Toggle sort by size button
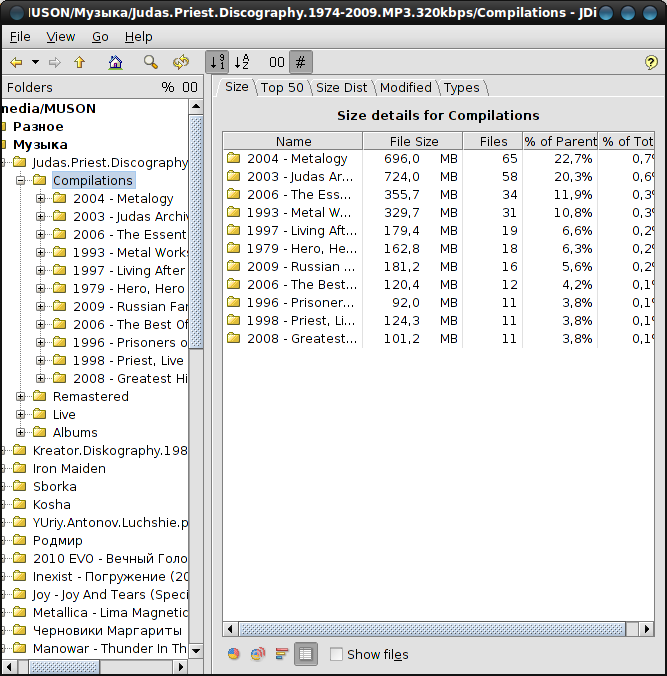Screen dimensions: 667x676 (217, 62)
